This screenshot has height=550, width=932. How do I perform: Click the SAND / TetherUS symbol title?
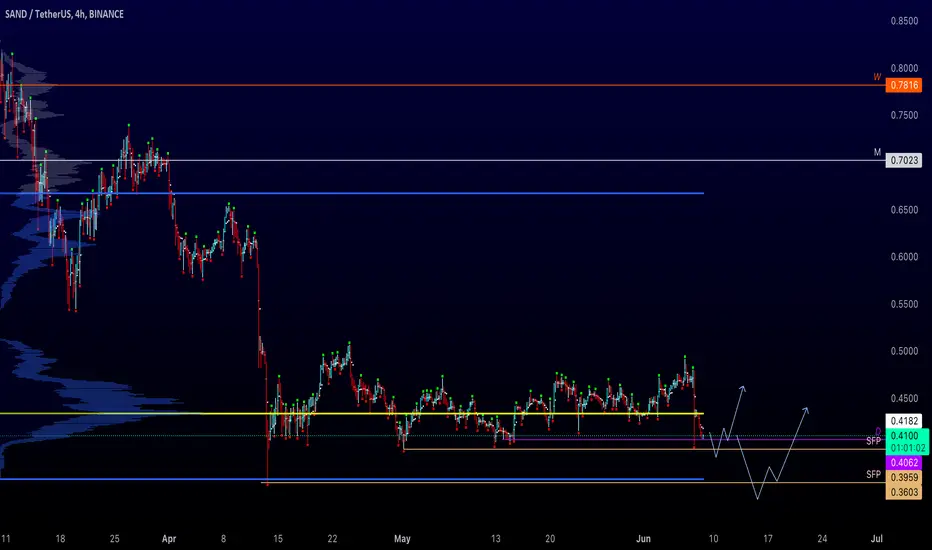pos(64,14)
